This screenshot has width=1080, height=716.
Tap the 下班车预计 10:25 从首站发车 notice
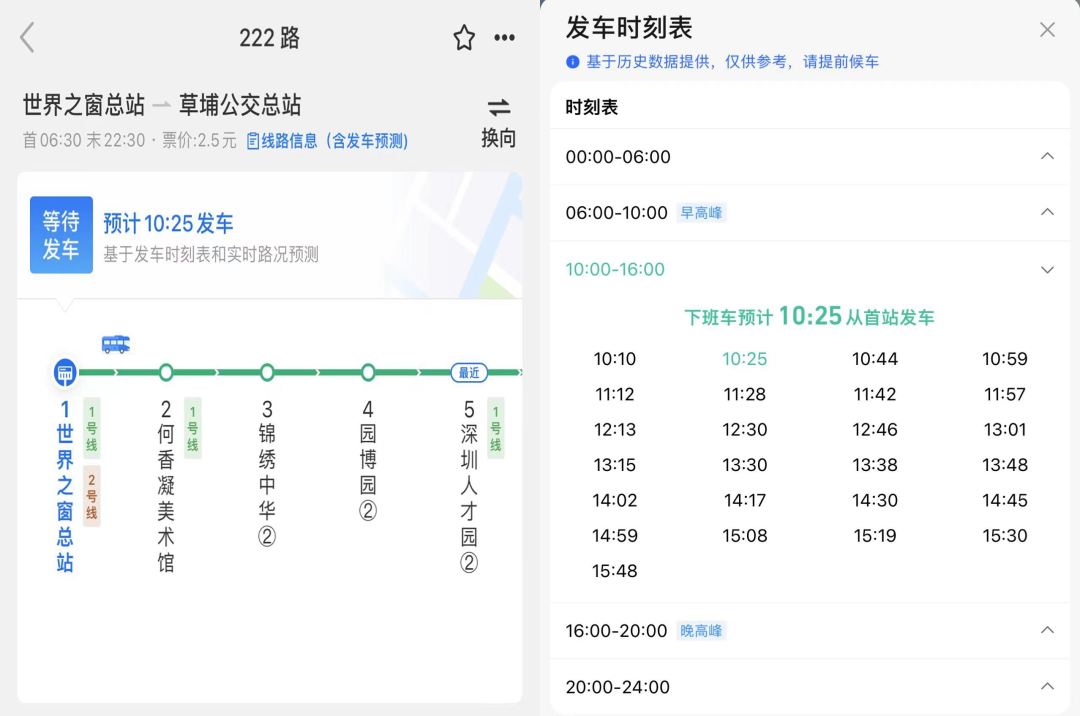809,317
